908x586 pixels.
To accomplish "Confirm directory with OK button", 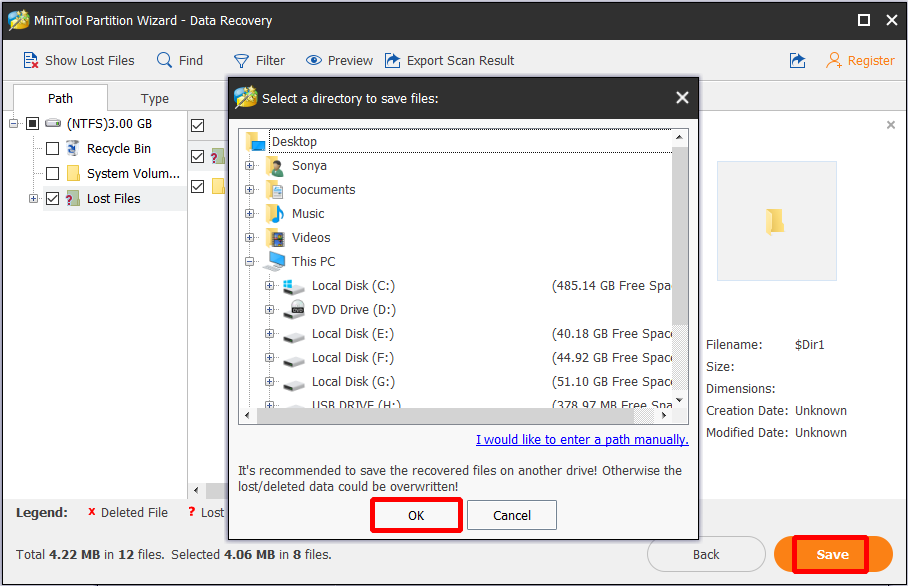I will click(x=416, y=515).
